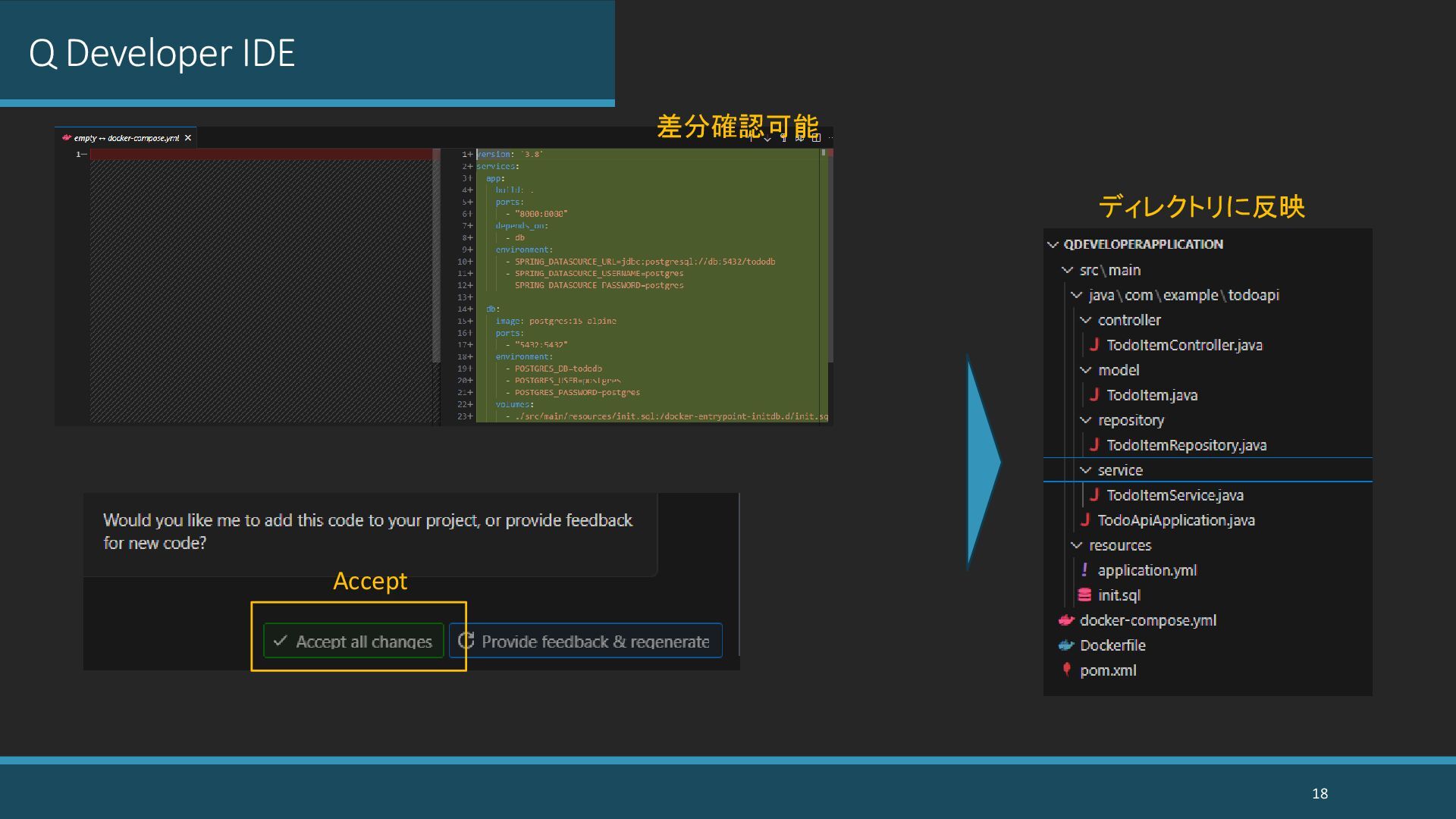Click the Accept all changes button
Screen dimensions: 1456x819
(x=353, y=641)
